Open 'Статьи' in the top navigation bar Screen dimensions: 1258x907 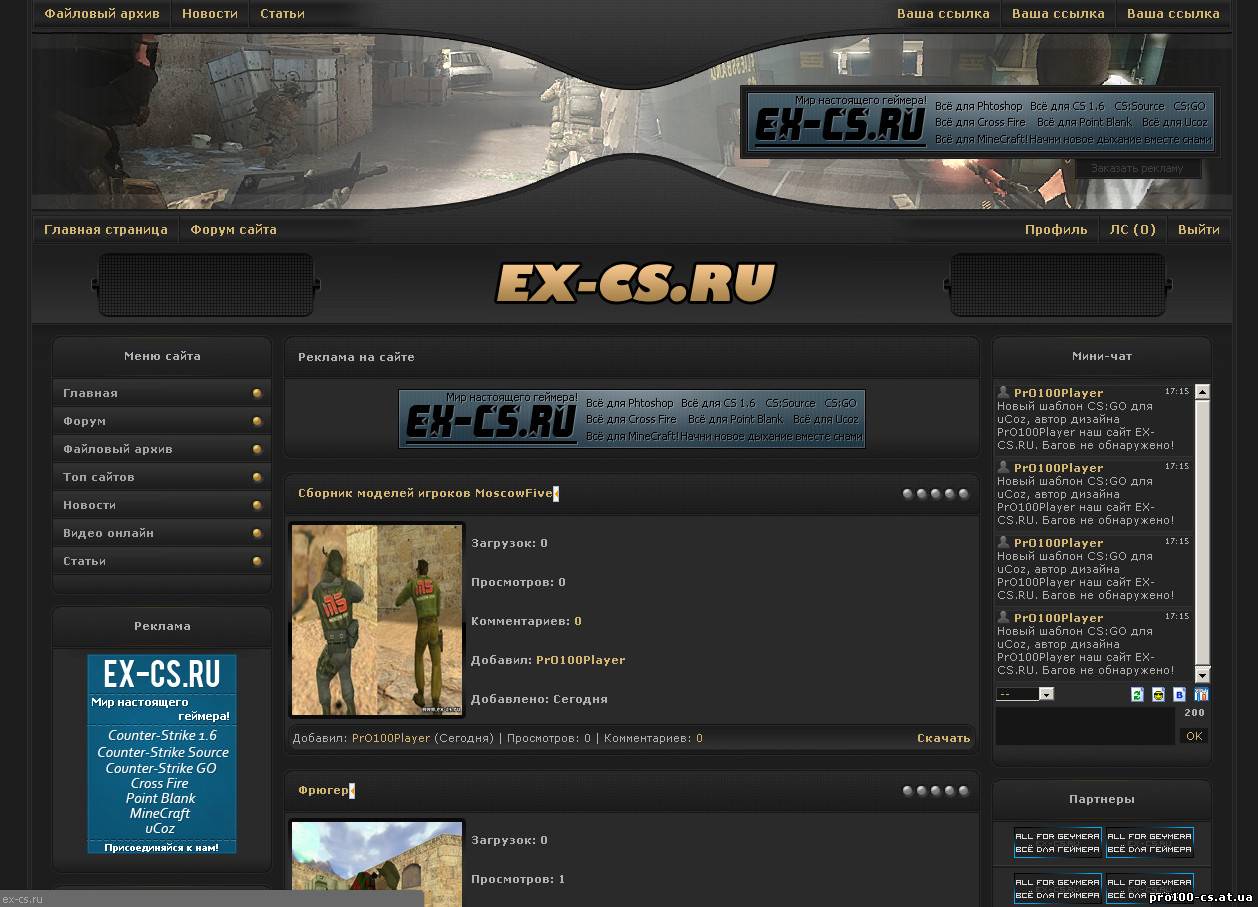click(x=282, y=14)
